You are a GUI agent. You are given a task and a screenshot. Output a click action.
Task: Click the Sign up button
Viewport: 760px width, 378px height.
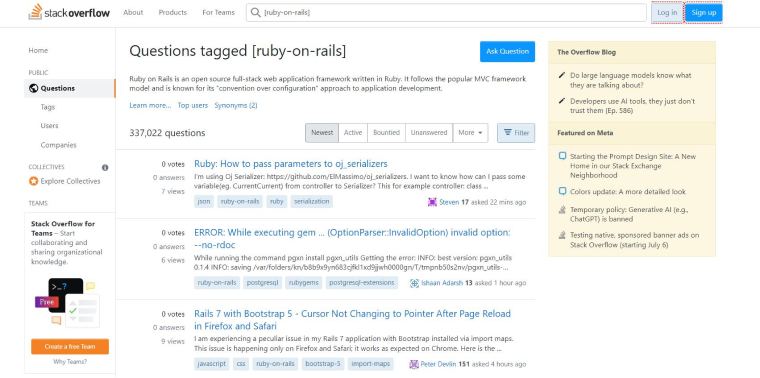(704, 13)
